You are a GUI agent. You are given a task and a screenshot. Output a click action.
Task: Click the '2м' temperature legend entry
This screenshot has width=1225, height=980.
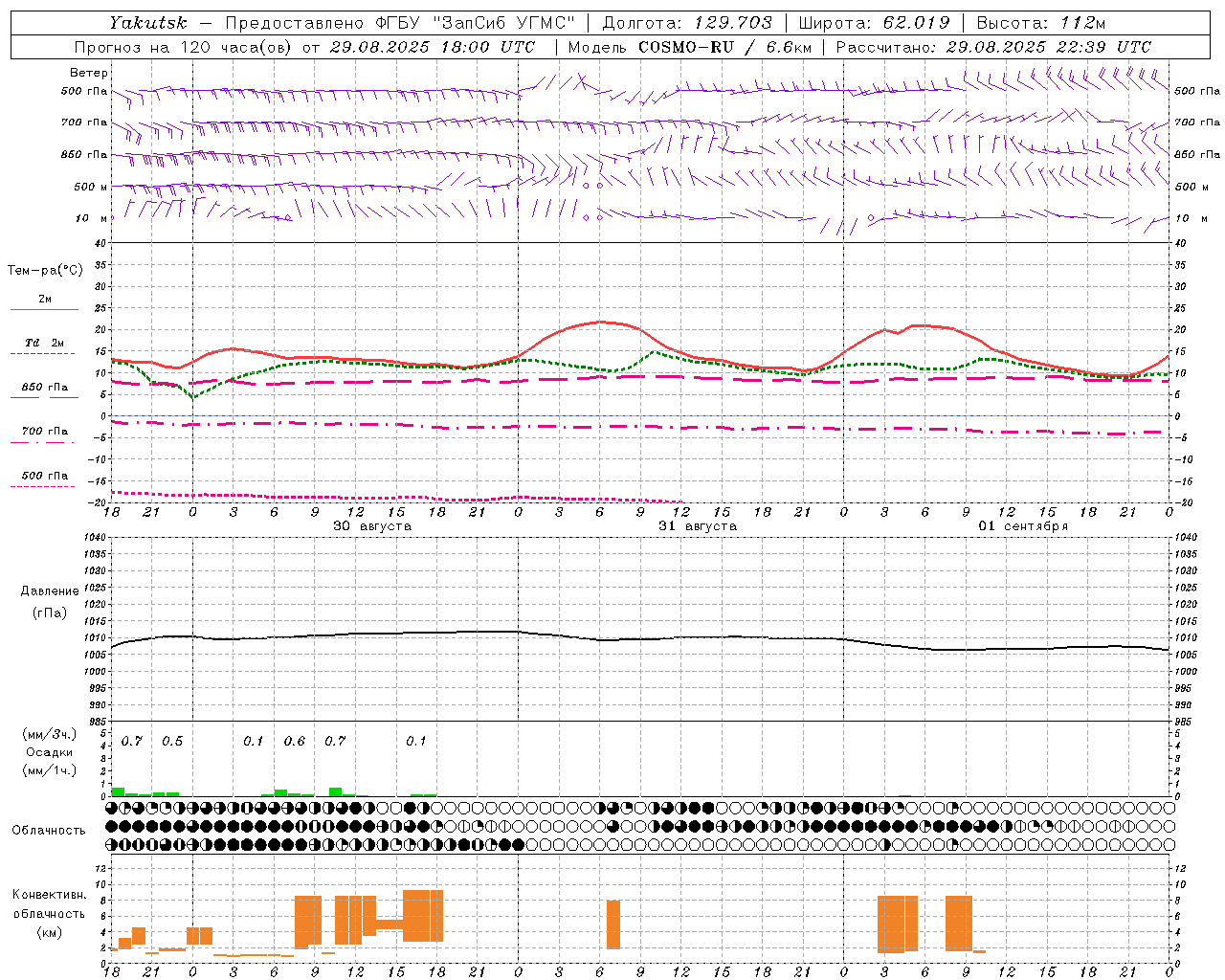coord(45,300)
